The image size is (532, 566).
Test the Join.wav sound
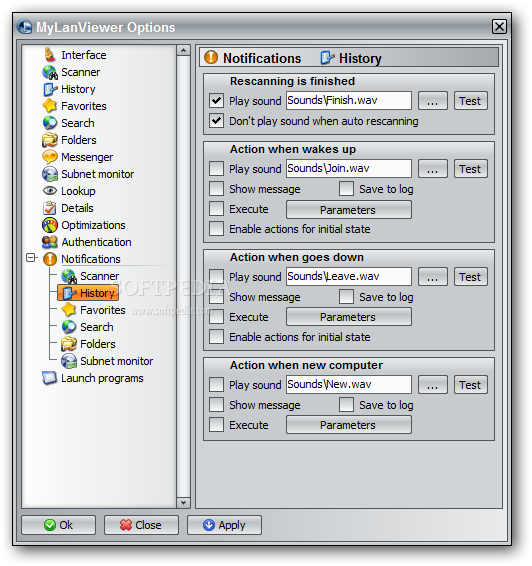[471, 169]
